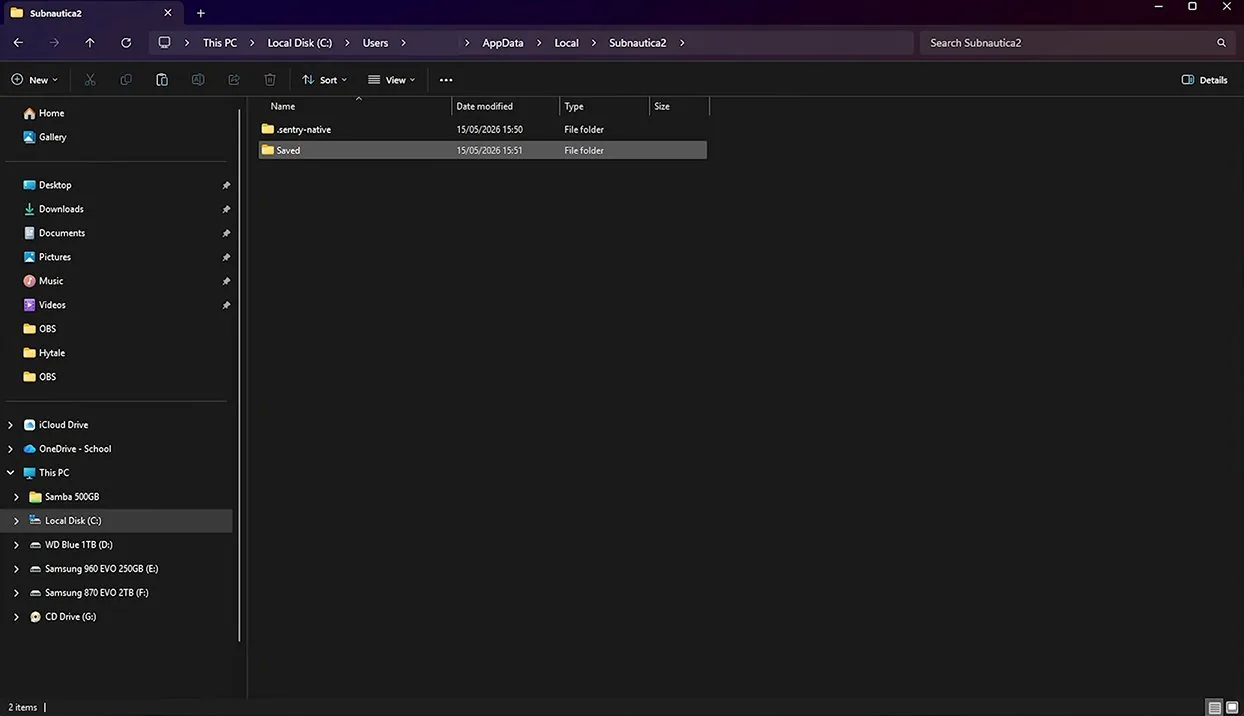Viewport: 1244px width, 716px height.
Task: Click the Share icon in the toolbar
Action: tap(234, 80)
